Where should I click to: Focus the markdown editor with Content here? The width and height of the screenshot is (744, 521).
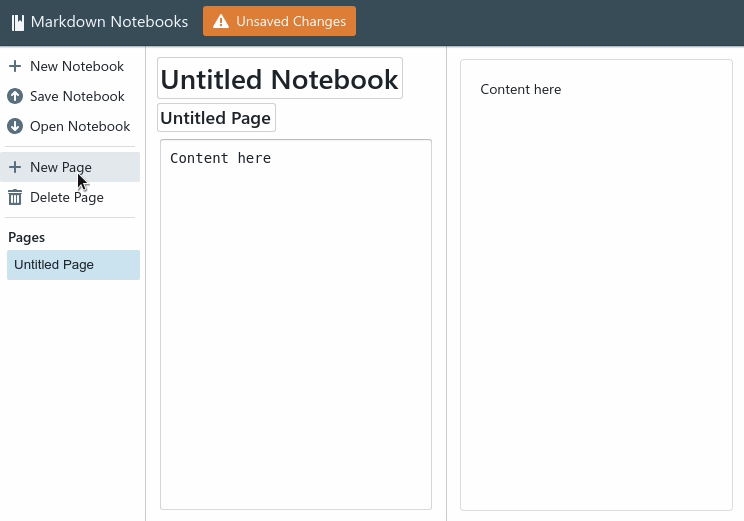pyautogui.click(x=296, y=325)
